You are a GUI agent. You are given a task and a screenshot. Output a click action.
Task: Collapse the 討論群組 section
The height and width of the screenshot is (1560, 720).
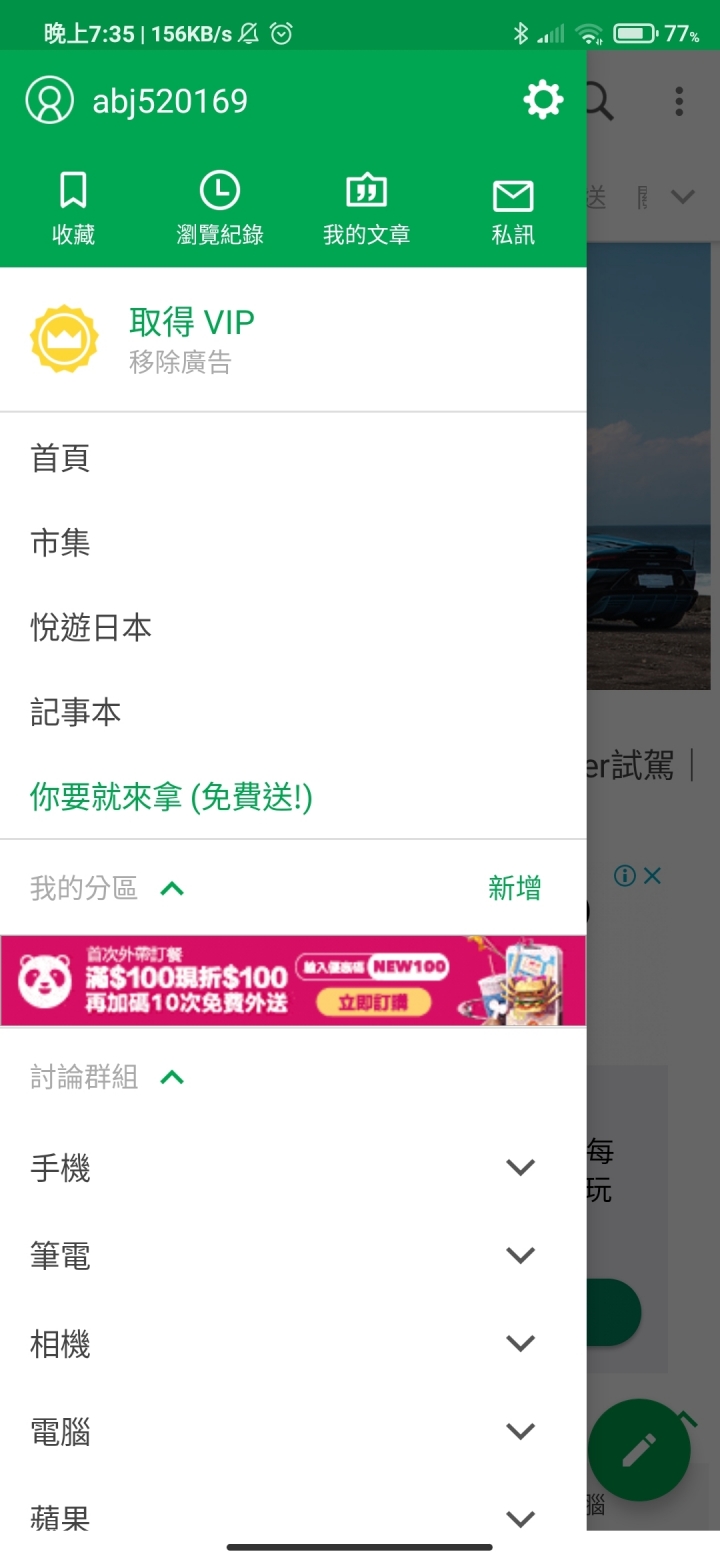172,1077
